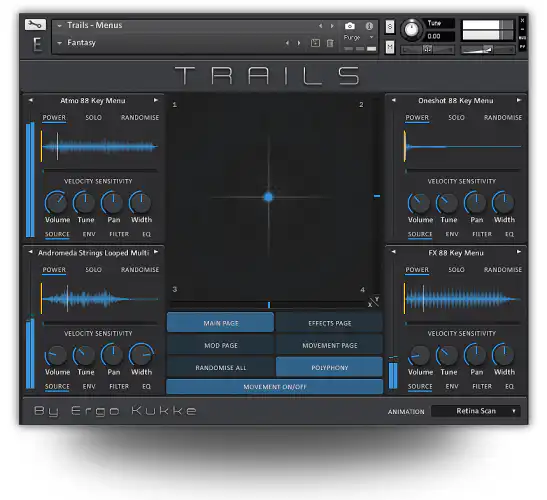Screen dimensions: 547x500
Task: Save the Fantasy snapshot with the disk icon
Action: pos(315,43)
